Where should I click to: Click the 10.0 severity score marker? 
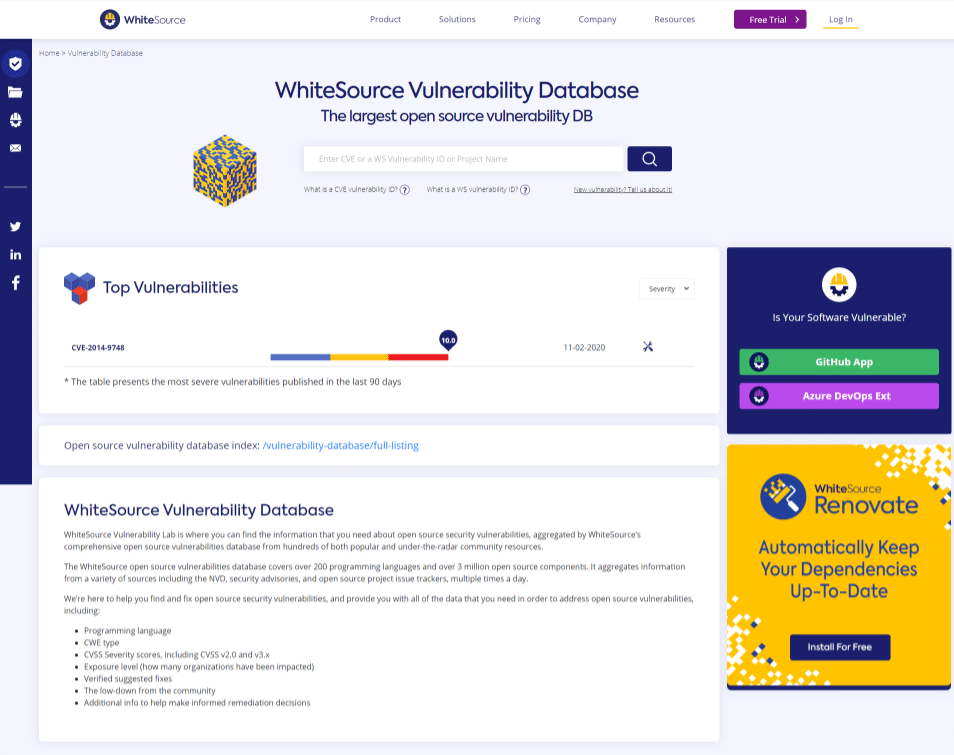pos(448,340)
